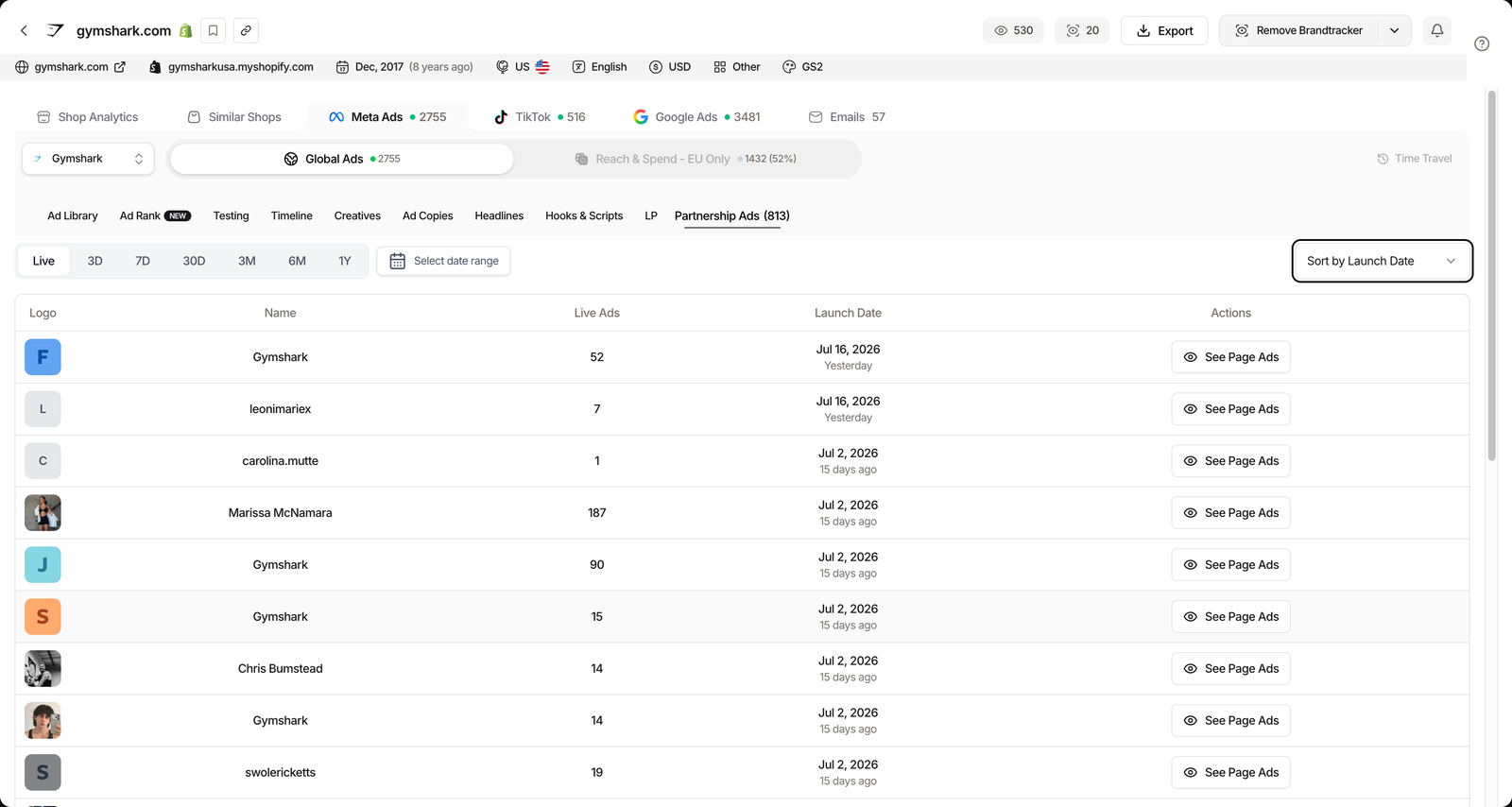Open the Ad Rank subtab
This screenshot has height=807, width=1512.
click(x=155, y=215)
